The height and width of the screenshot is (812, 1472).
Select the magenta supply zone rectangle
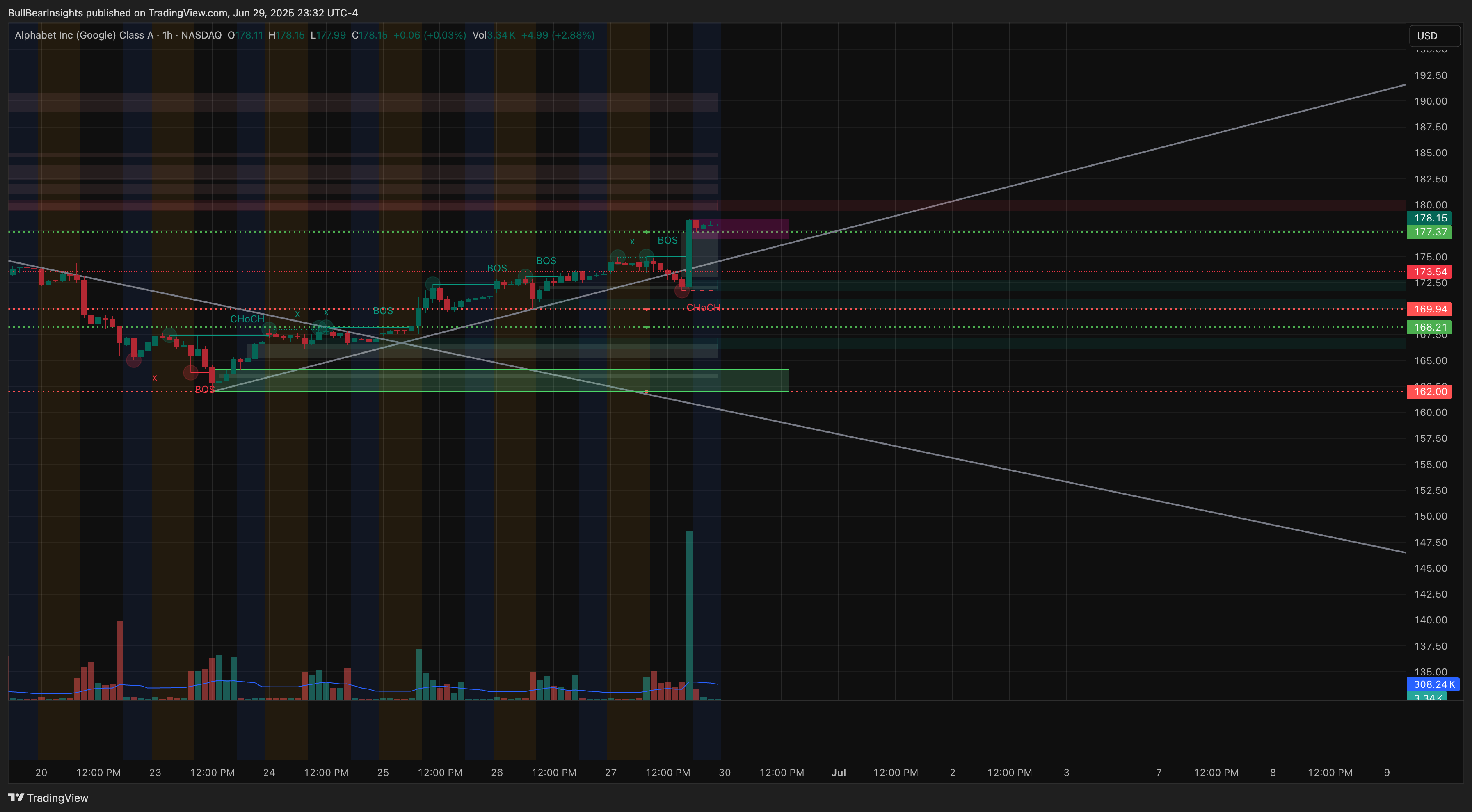tap(739, 229)
